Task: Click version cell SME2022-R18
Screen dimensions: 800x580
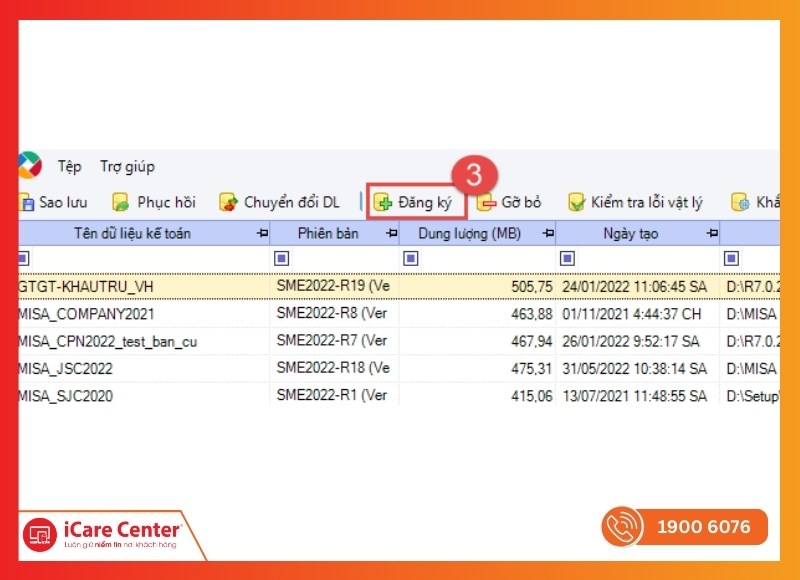Action: [x=333, y=368]
